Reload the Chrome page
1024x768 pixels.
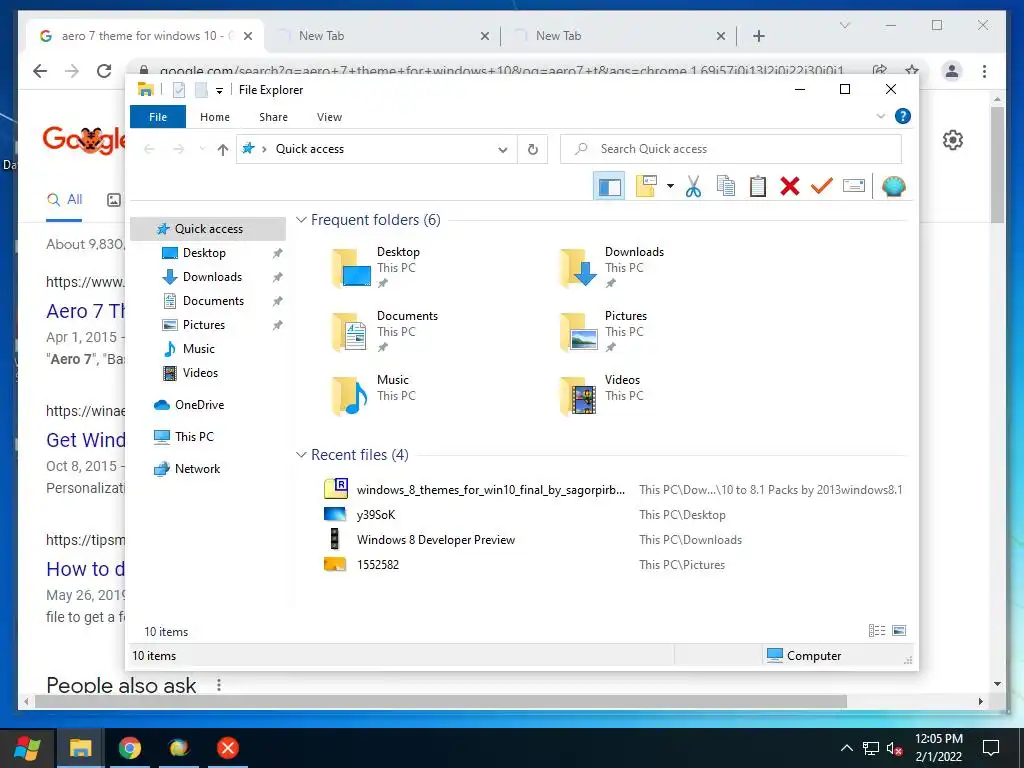click(104, 71)
